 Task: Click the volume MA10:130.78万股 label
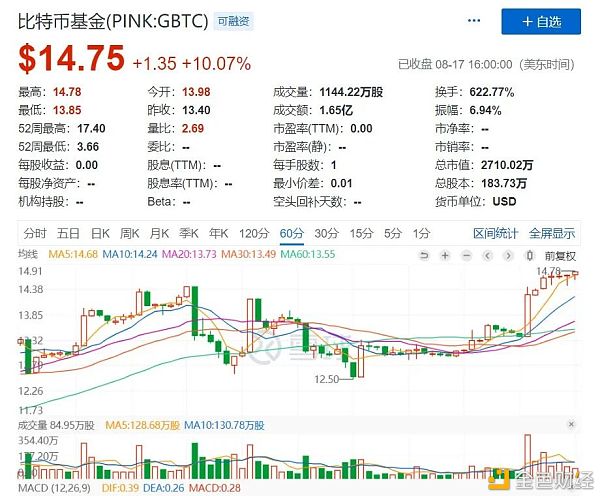point(224,425)
